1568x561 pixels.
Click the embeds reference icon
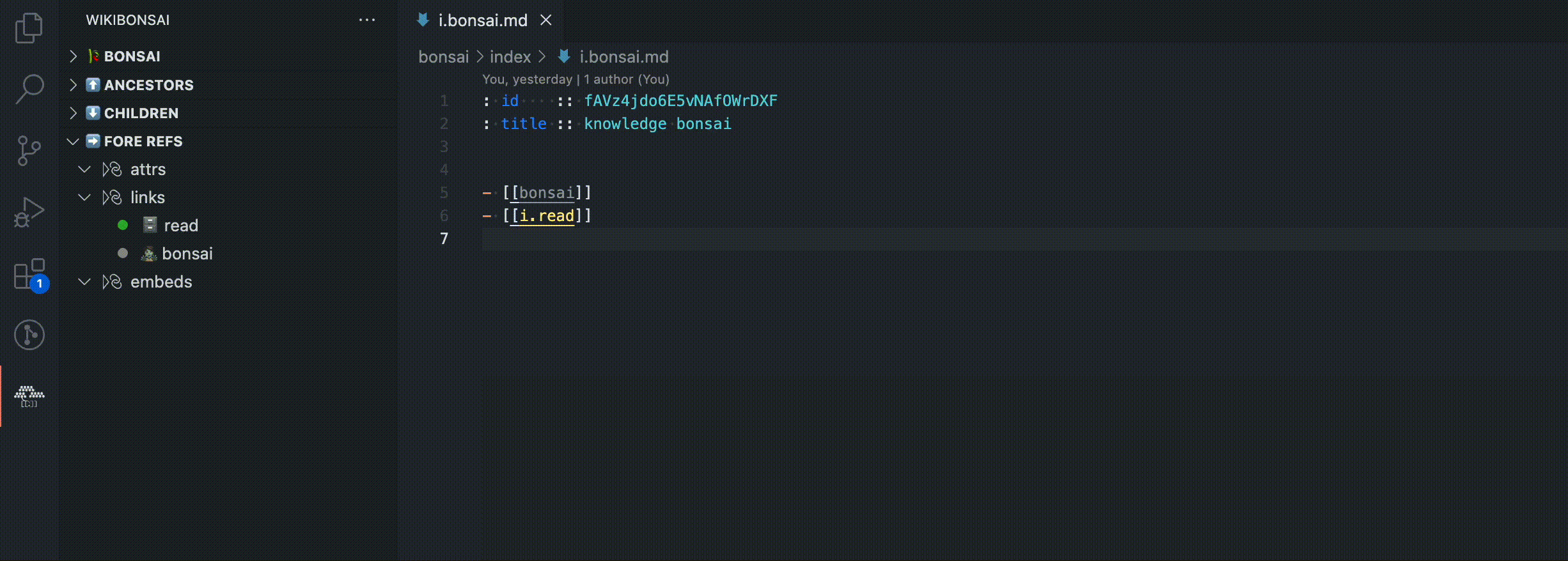(x=112, y=282)
